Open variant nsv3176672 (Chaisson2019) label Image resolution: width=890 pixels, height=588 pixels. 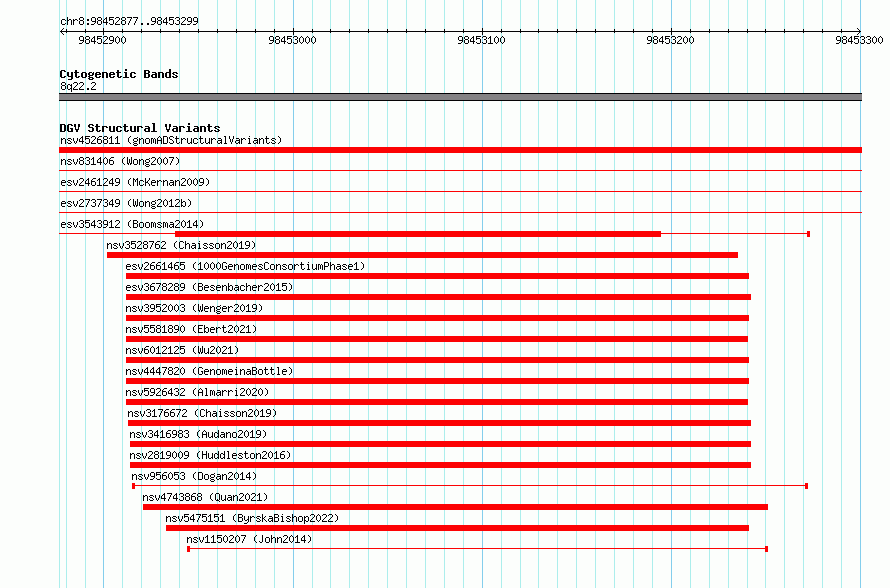pyautogui.click(x=202, y=413)
